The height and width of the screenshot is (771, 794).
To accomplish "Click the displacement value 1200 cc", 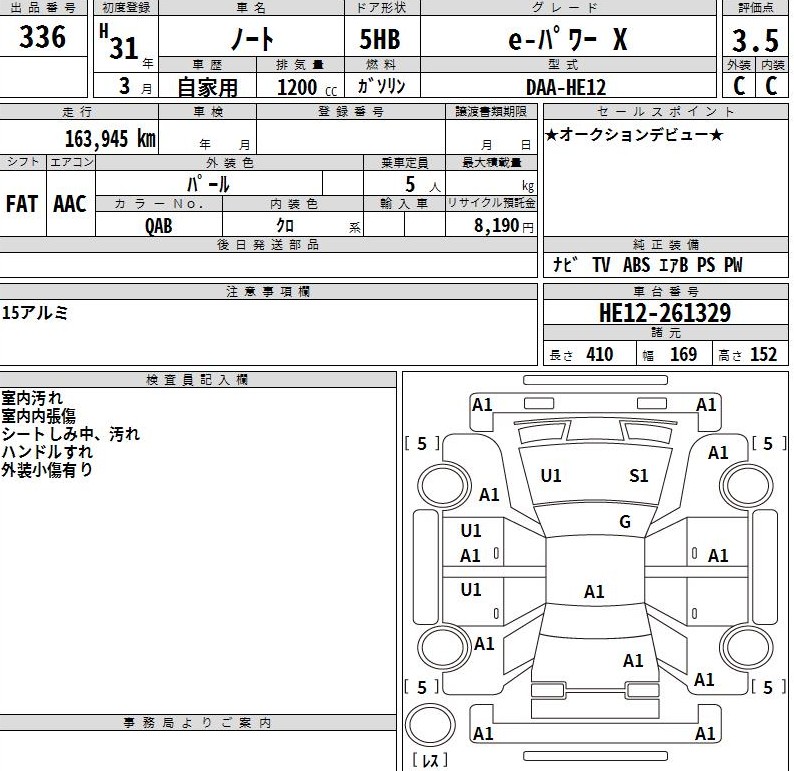I will [x=307, y=88].
